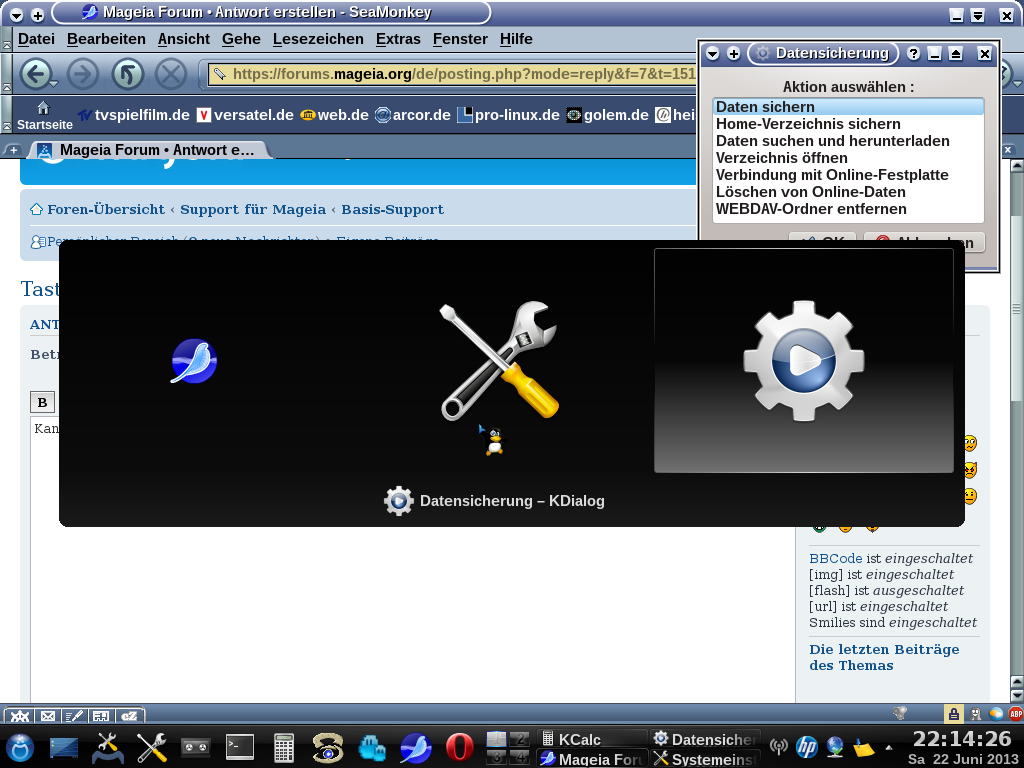Viewport: 1024px width, 768px height.
Task: Select the SeaMonkey icon in window switcher
Action: [x=194, y=361]
